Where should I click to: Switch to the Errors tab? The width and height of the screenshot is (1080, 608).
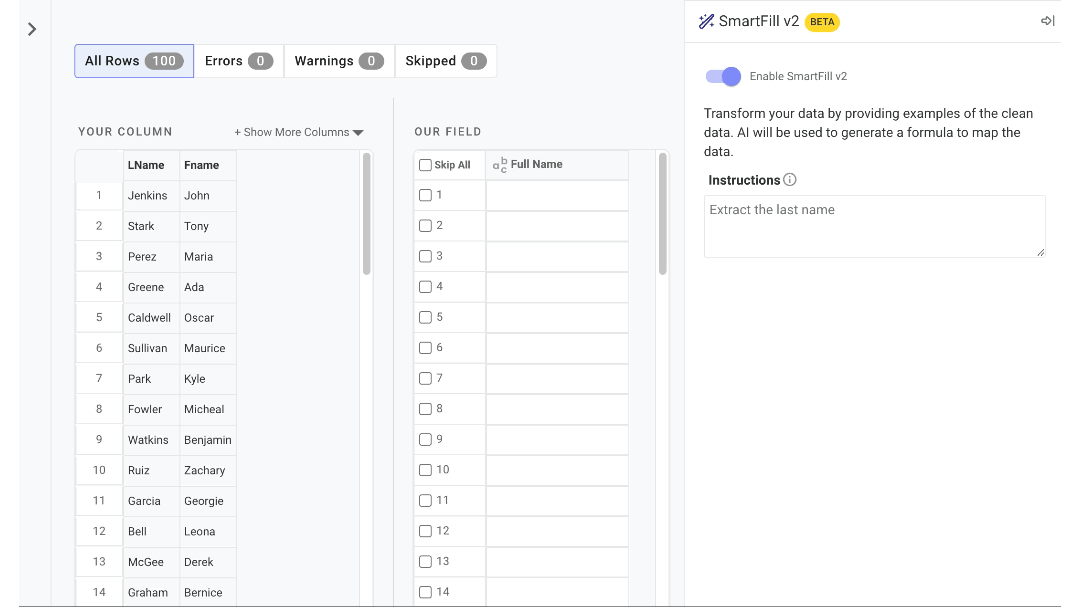coord(238,61)
